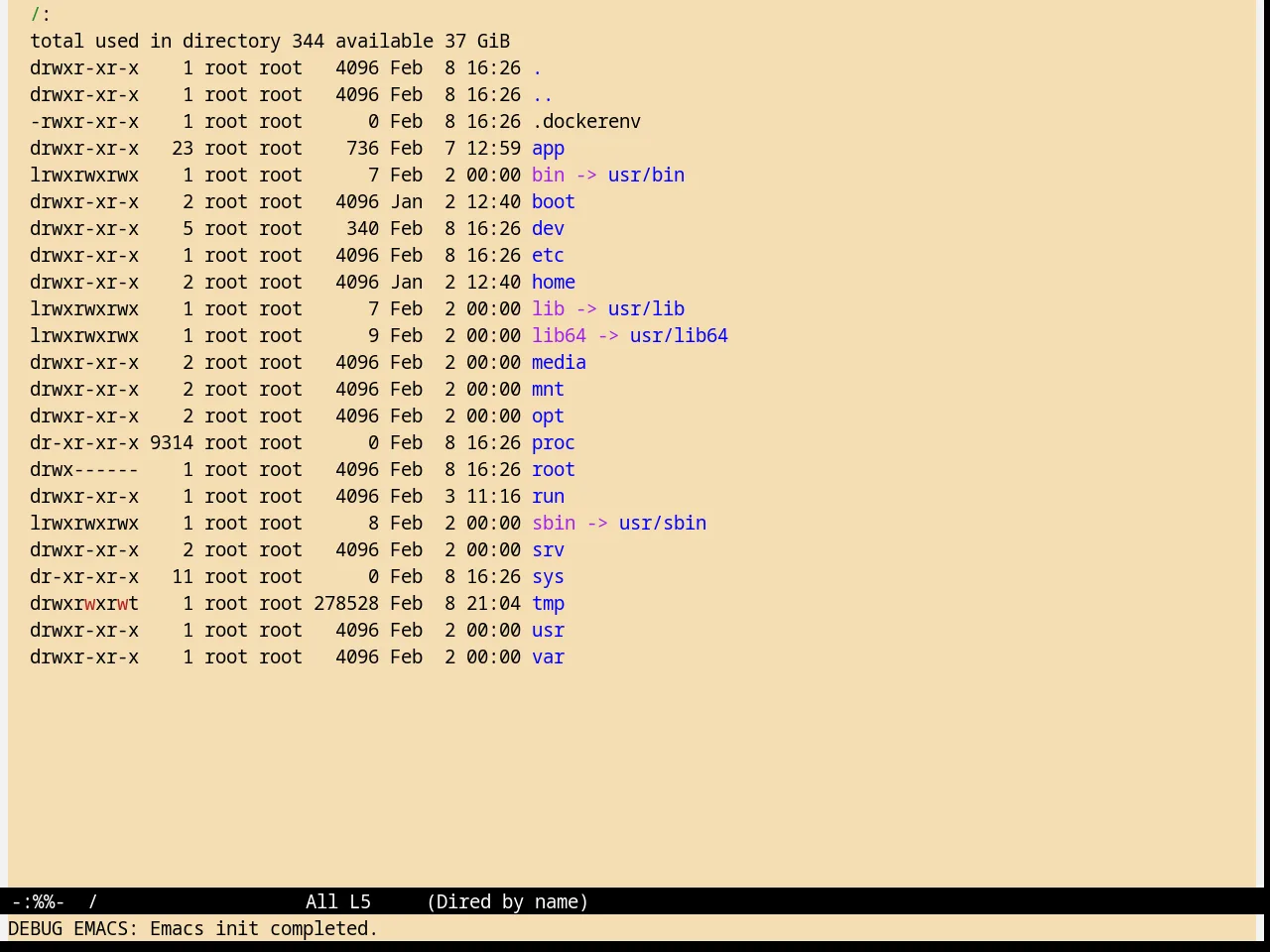Image resolution: width=1270 pixels, height=952 pixels.
Task: Click the lib symlink name
Action: coord(548,309)
